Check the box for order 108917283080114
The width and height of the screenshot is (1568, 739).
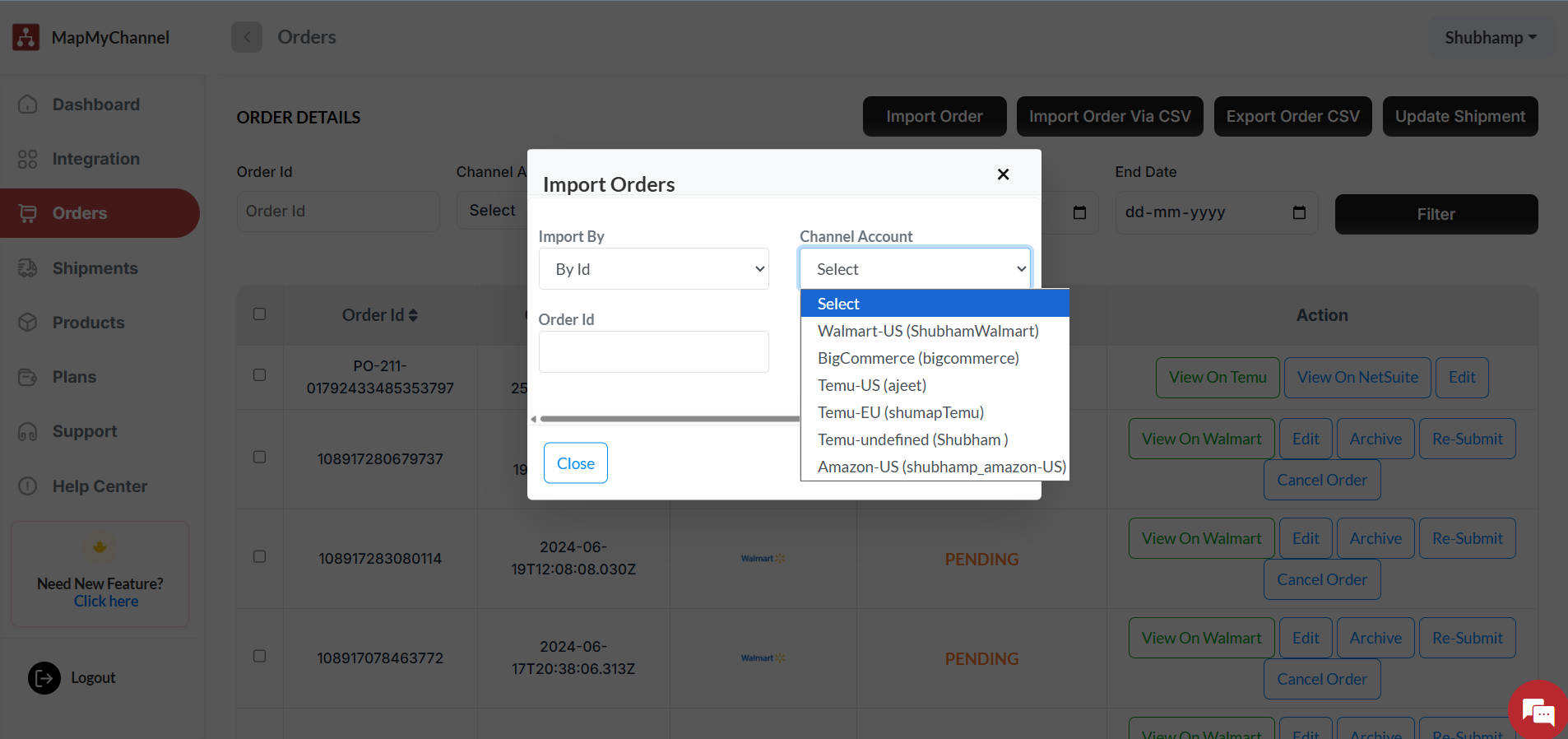260,557
